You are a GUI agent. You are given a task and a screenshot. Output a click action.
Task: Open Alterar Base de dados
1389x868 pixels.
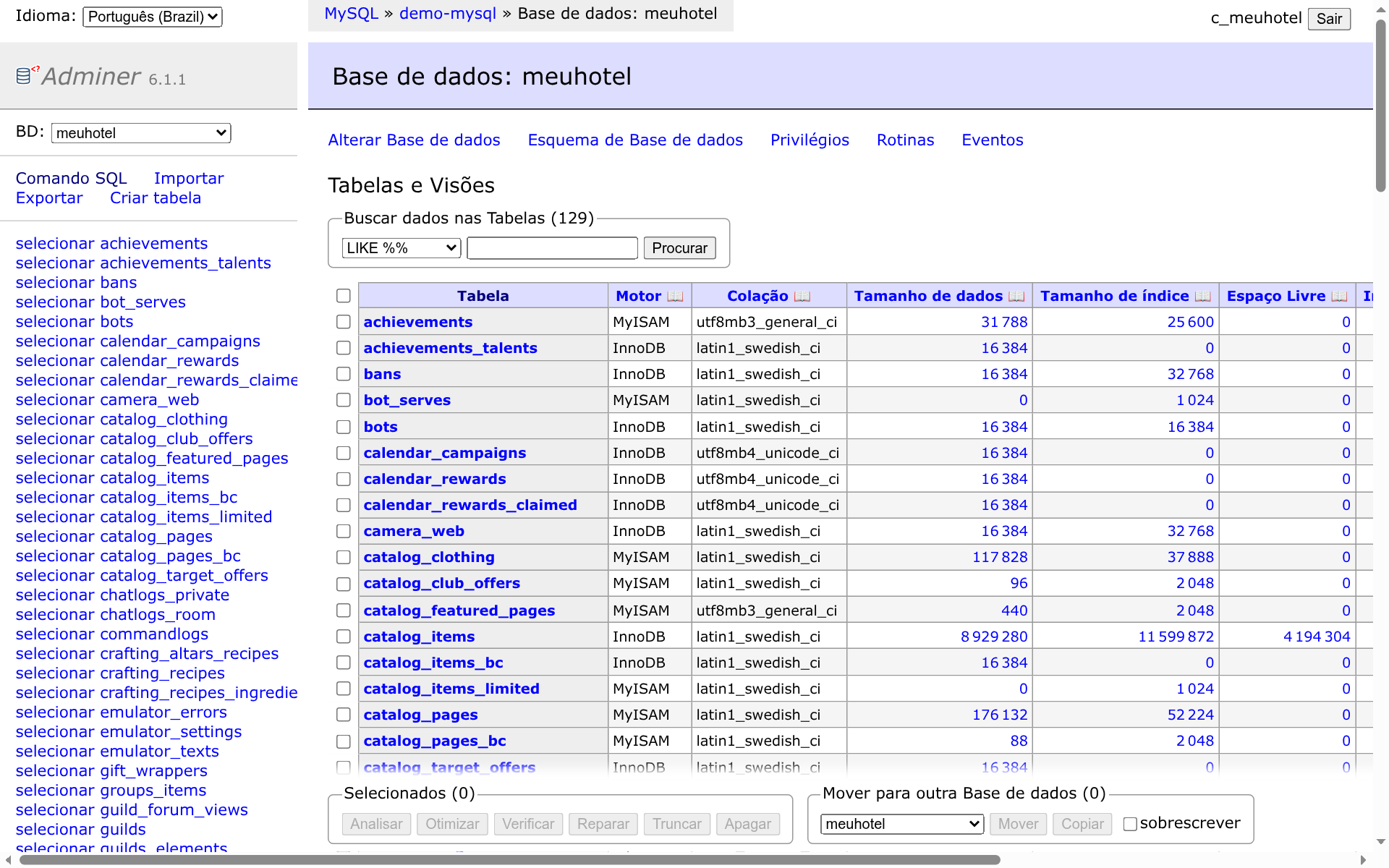point(414,140)
